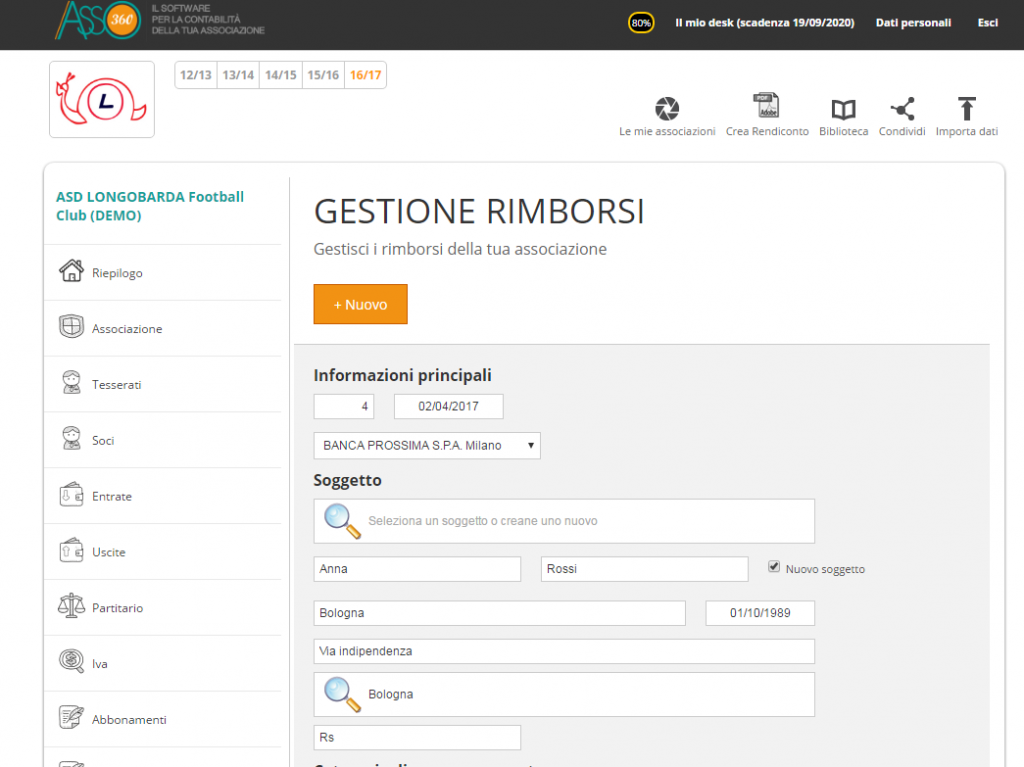Open Dati personali in header
The image size is (1024, 767).
click(913, 23)
